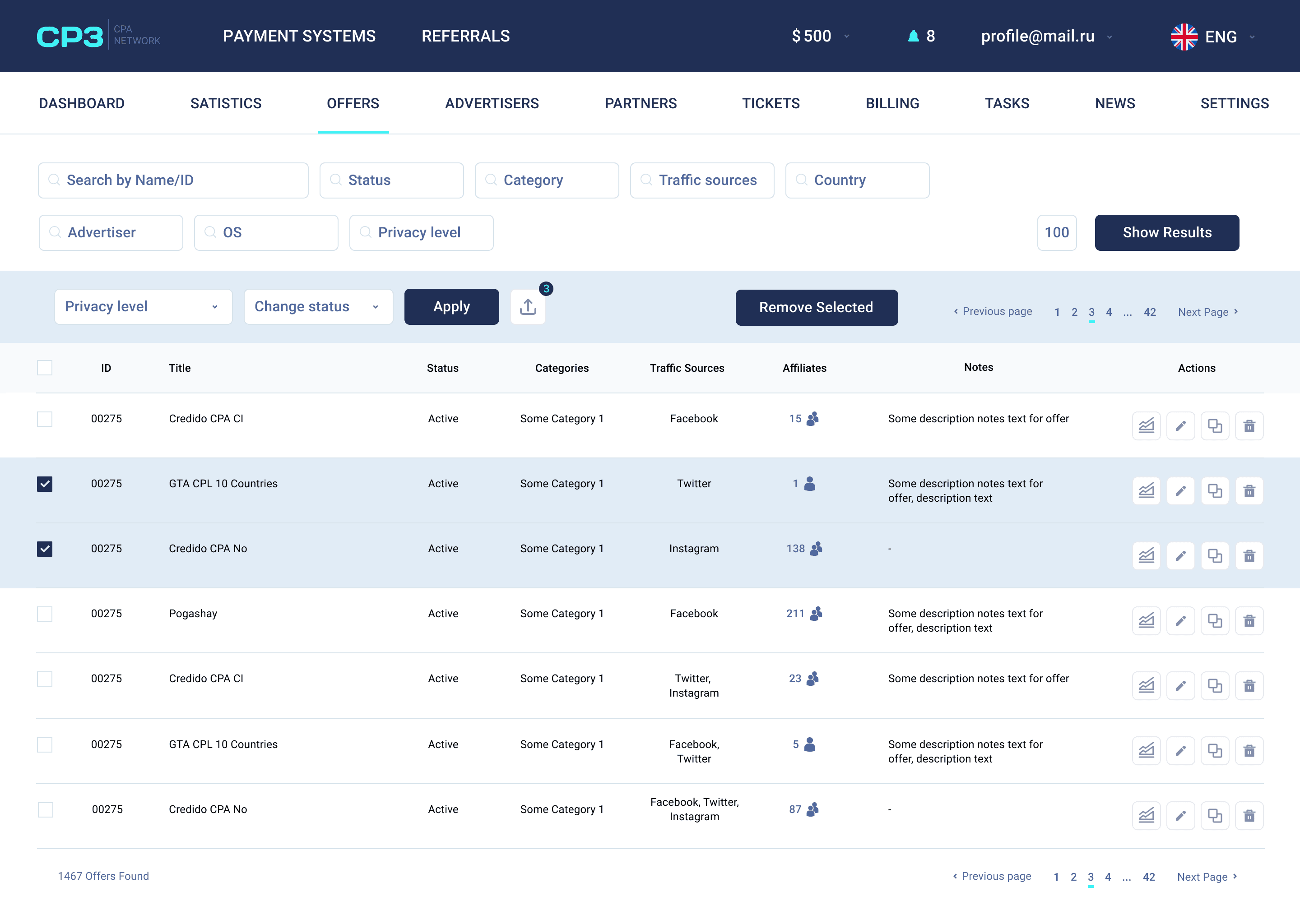Check Credido CPA No row with 87 affiliates
Viewport: 1300px width, 924px height.
pos(45,809)
